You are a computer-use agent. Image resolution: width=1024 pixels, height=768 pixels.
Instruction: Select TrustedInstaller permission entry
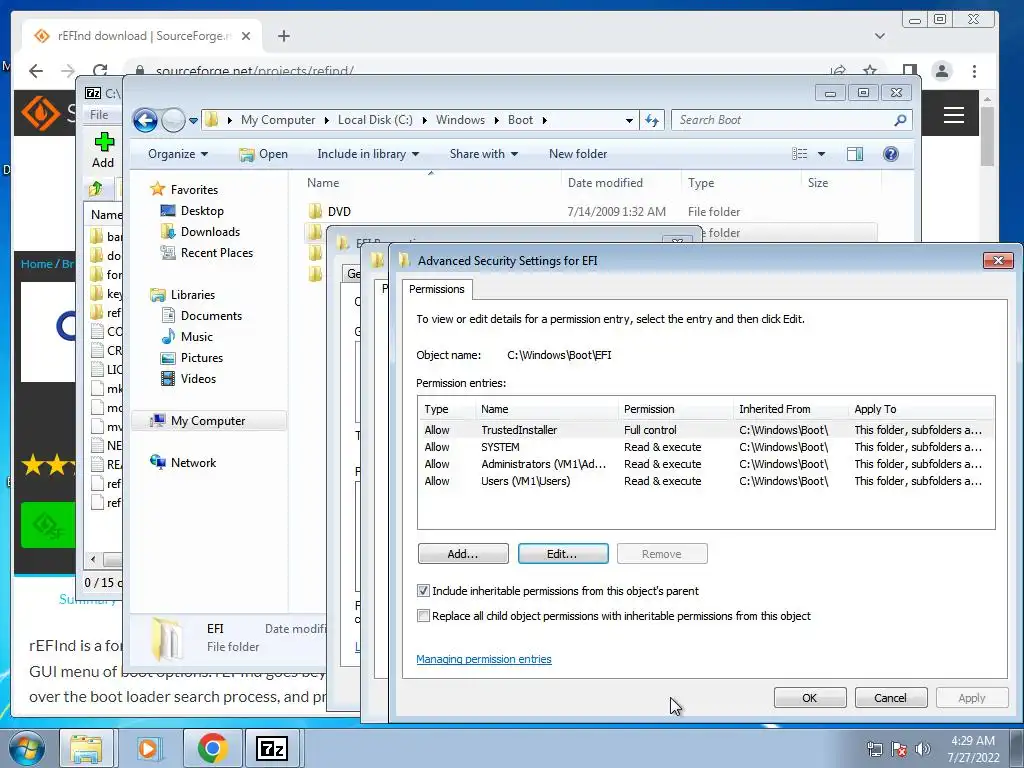pos(705,430)
